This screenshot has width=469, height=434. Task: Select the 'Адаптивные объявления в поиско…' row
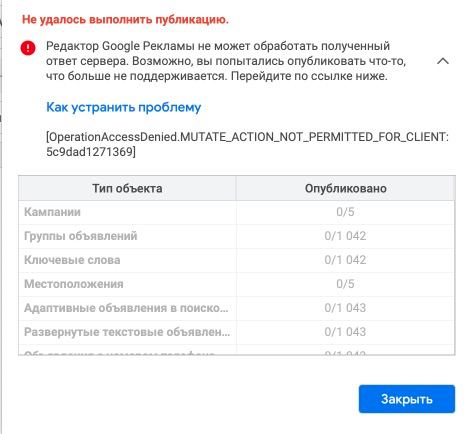(x=237, y=308)
